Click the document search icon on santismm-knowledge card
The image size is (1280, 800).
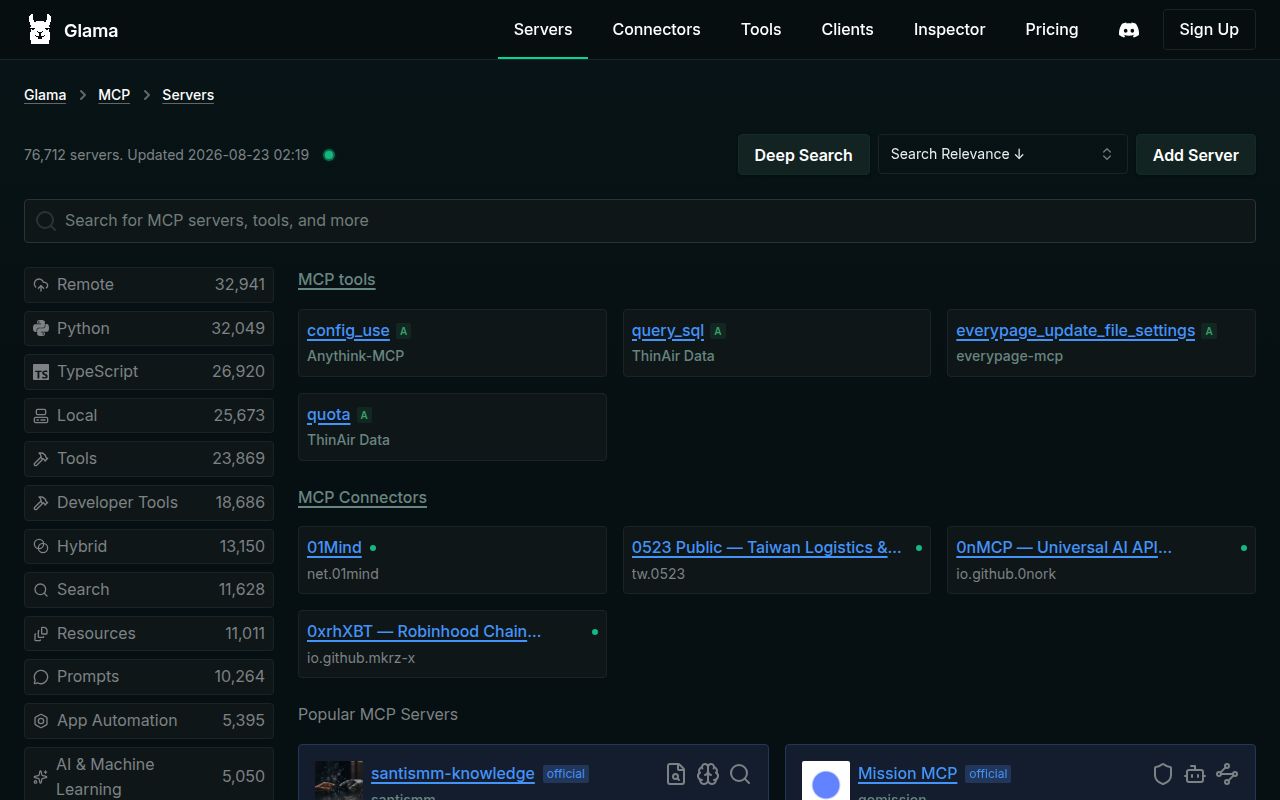click(676, 774)
